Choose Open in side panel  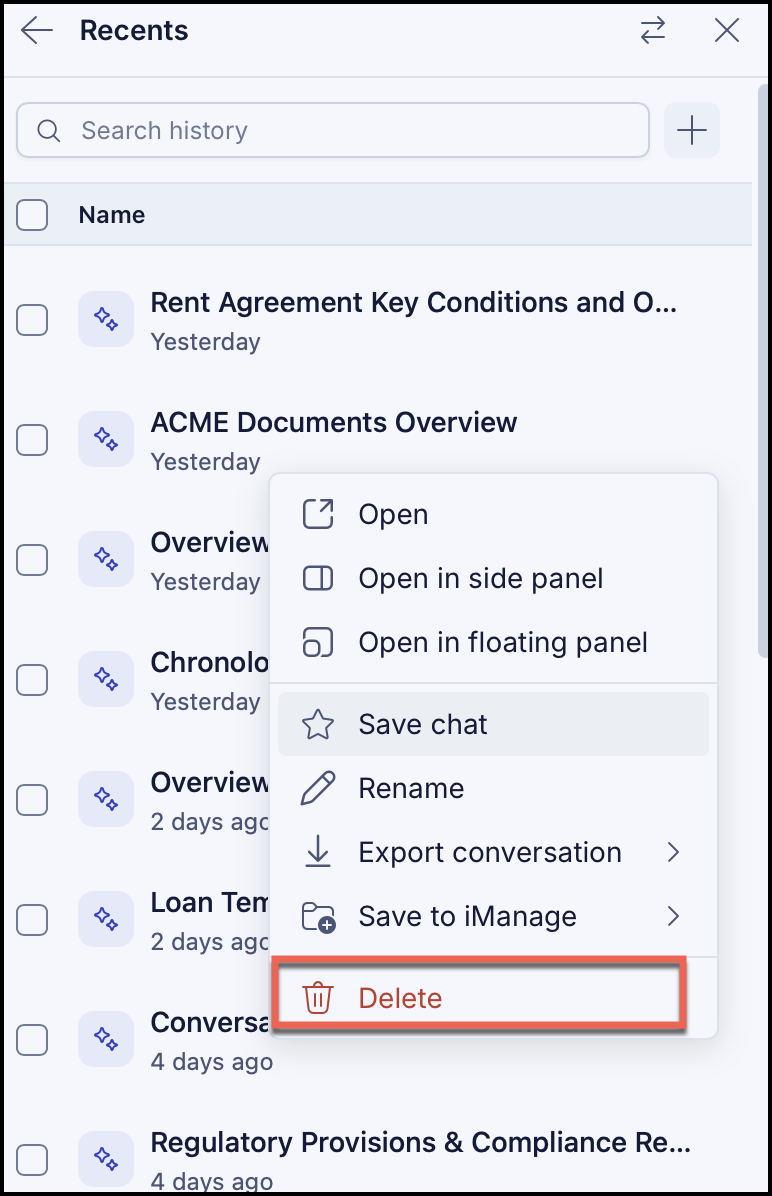[494, 578]
